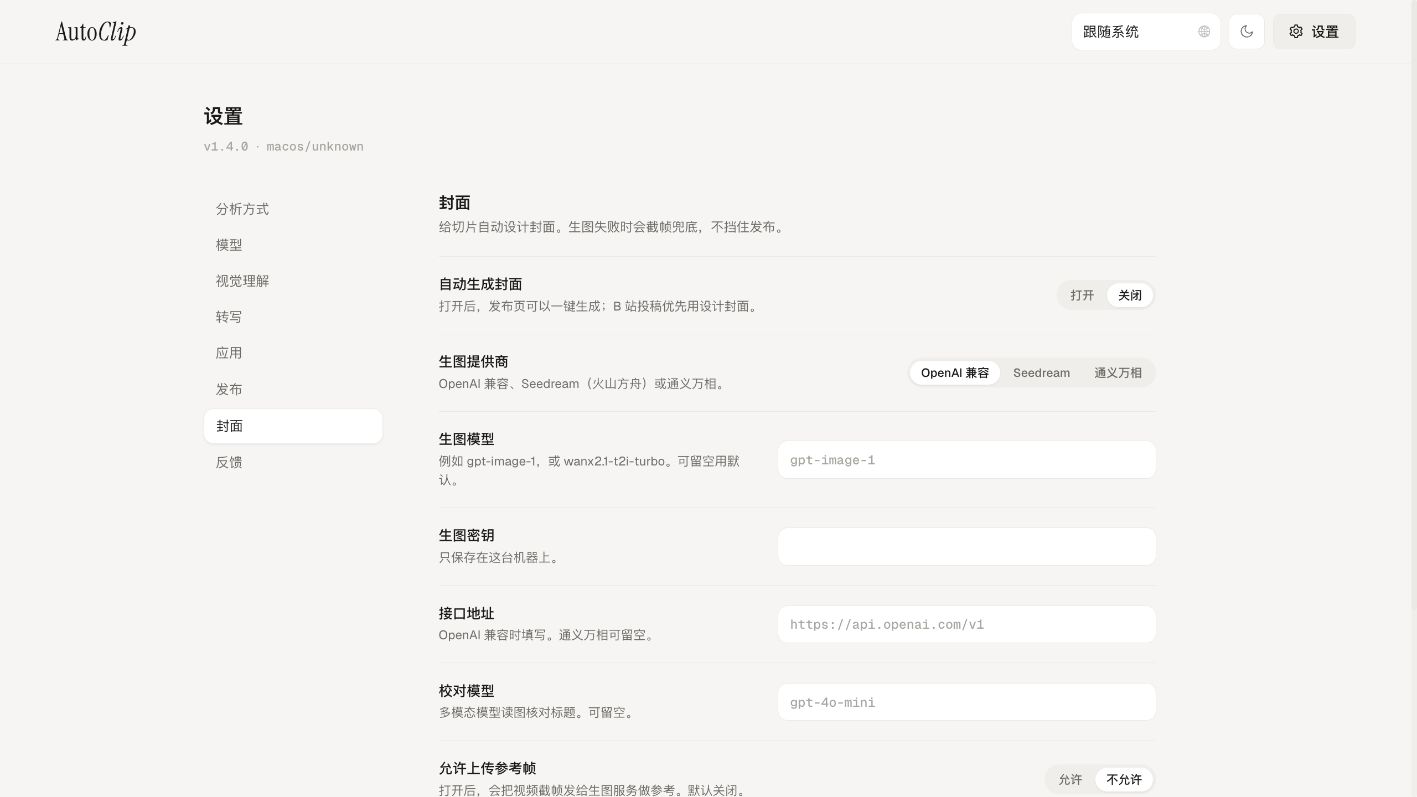
Task: Click description 多模态模型读图核对标题。可留空。
Action: (538, 713)
